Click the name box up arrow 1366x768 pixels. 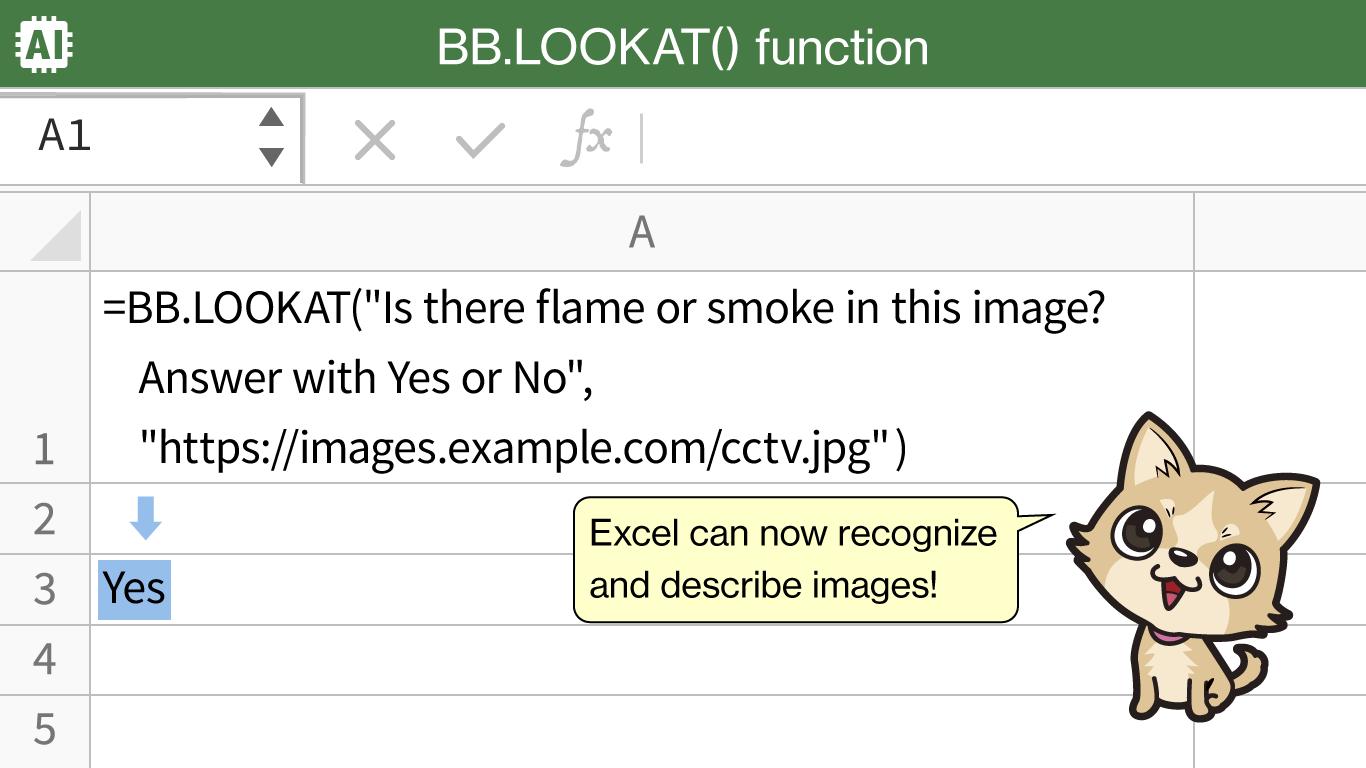tap(271, 118)
